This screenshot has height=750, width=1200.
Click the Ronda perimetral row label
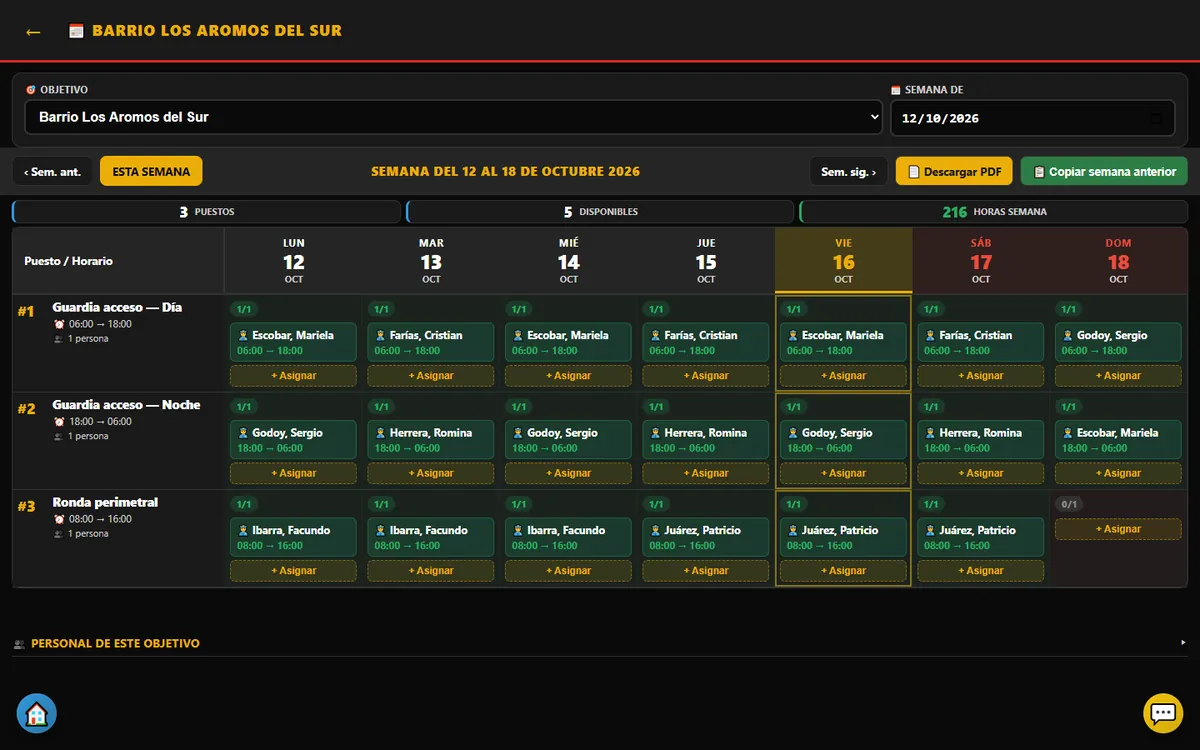point(105,502)
